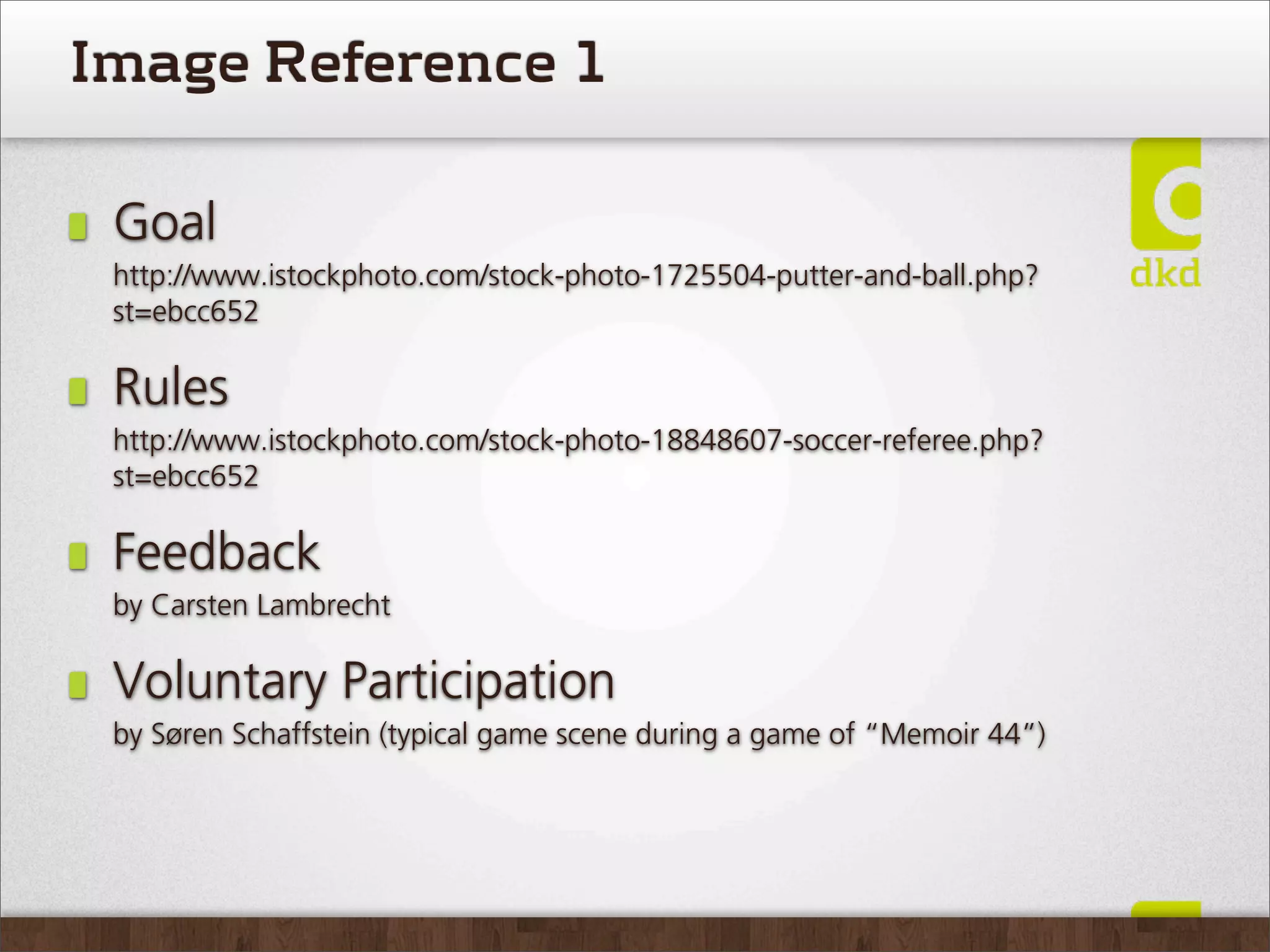Select the Voluntary Participation heading
The image size is (1270, 952).
(364, 681)
